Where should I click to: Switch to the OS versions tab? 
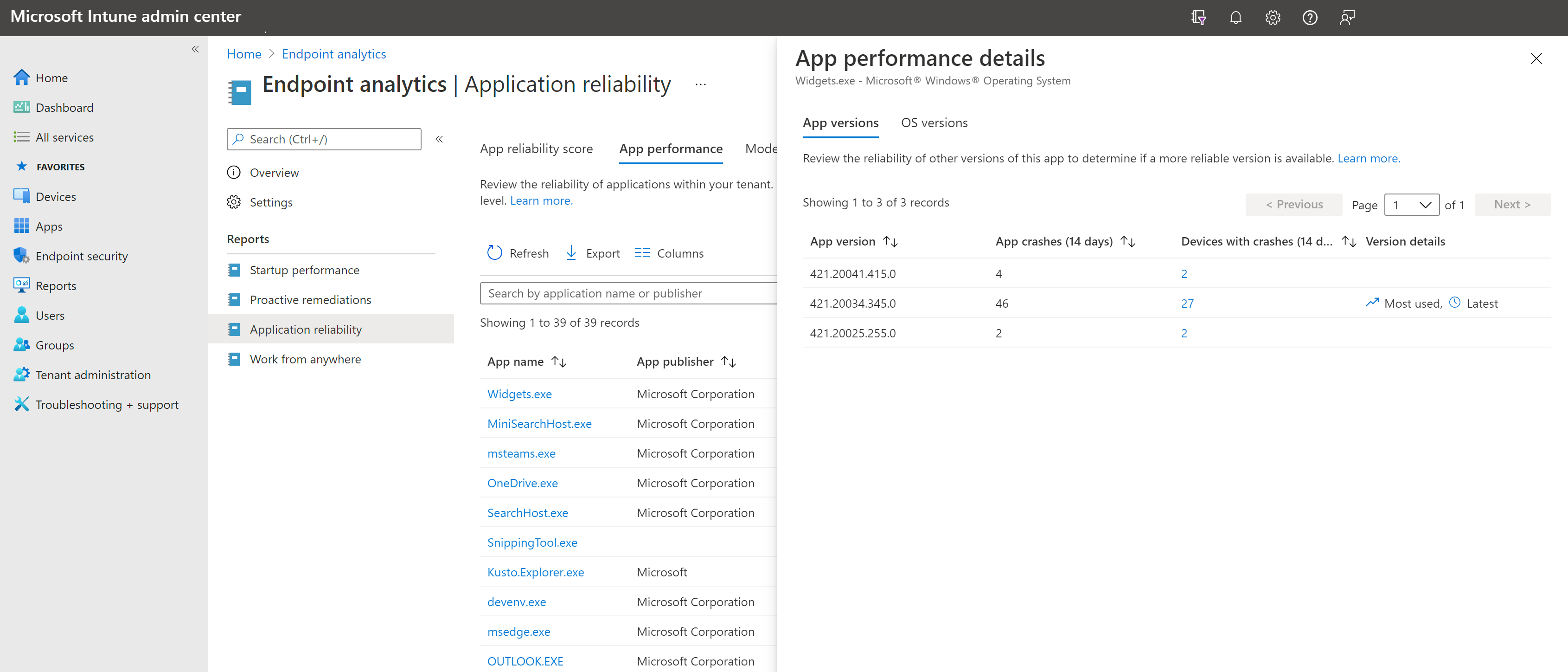pyautogui.click(x=934, y=123)
